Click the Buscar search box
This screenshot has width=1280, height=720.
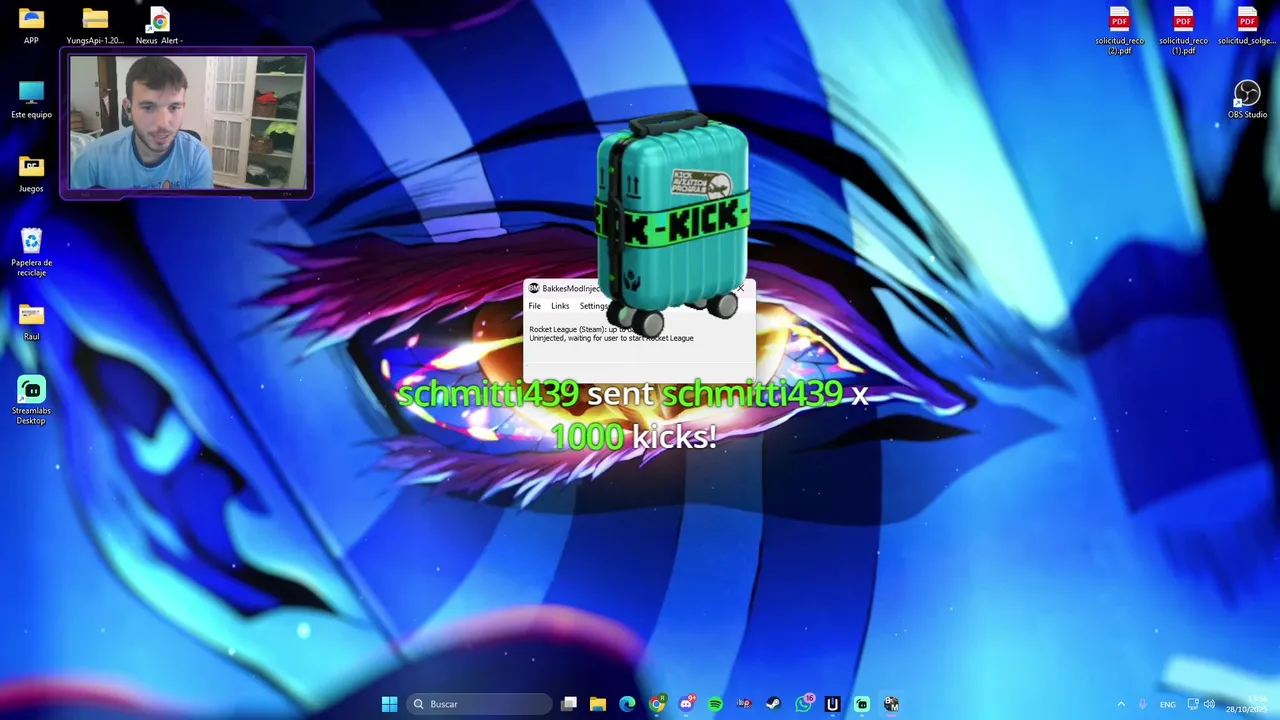480,704
